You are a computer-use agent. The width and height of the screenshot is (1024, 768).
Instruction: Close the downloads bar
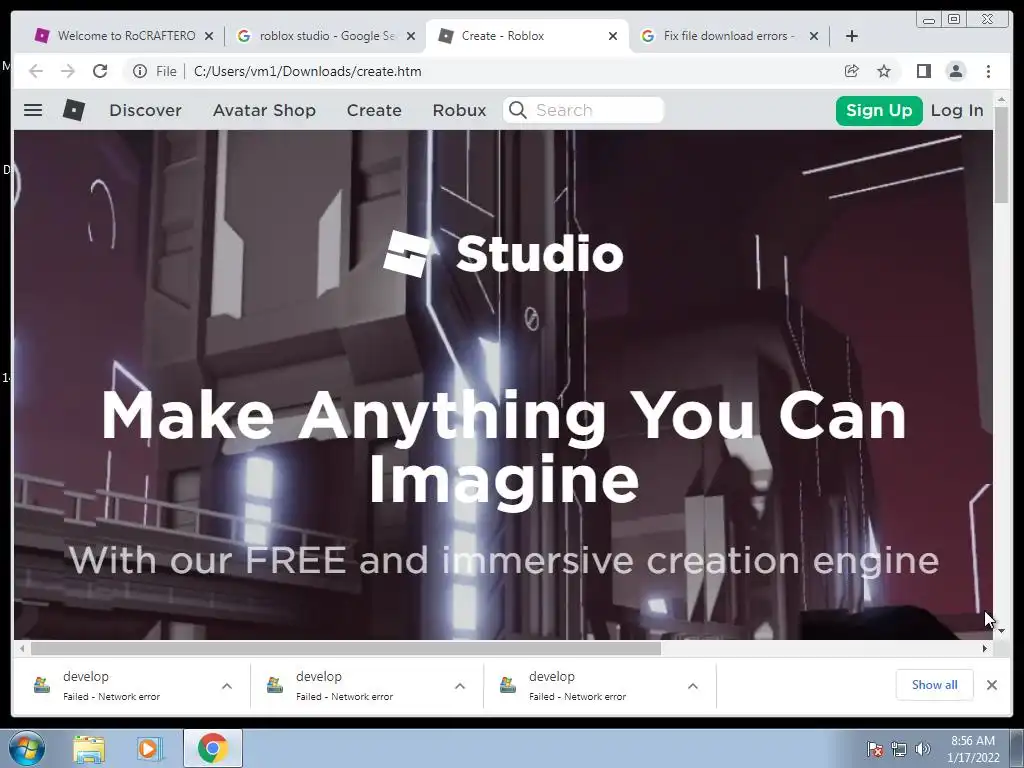coord(992,684)
